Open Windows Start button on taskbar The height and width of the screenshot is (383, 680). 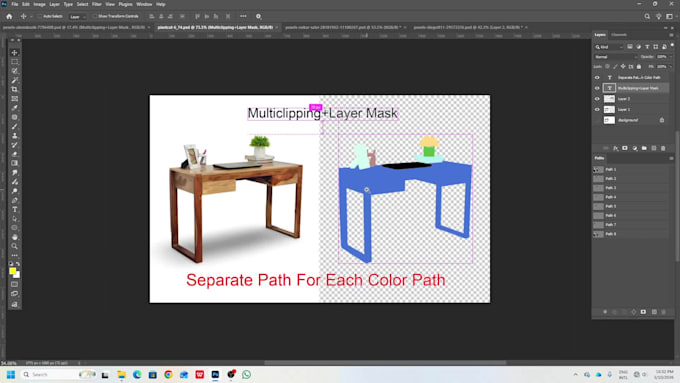11,374
